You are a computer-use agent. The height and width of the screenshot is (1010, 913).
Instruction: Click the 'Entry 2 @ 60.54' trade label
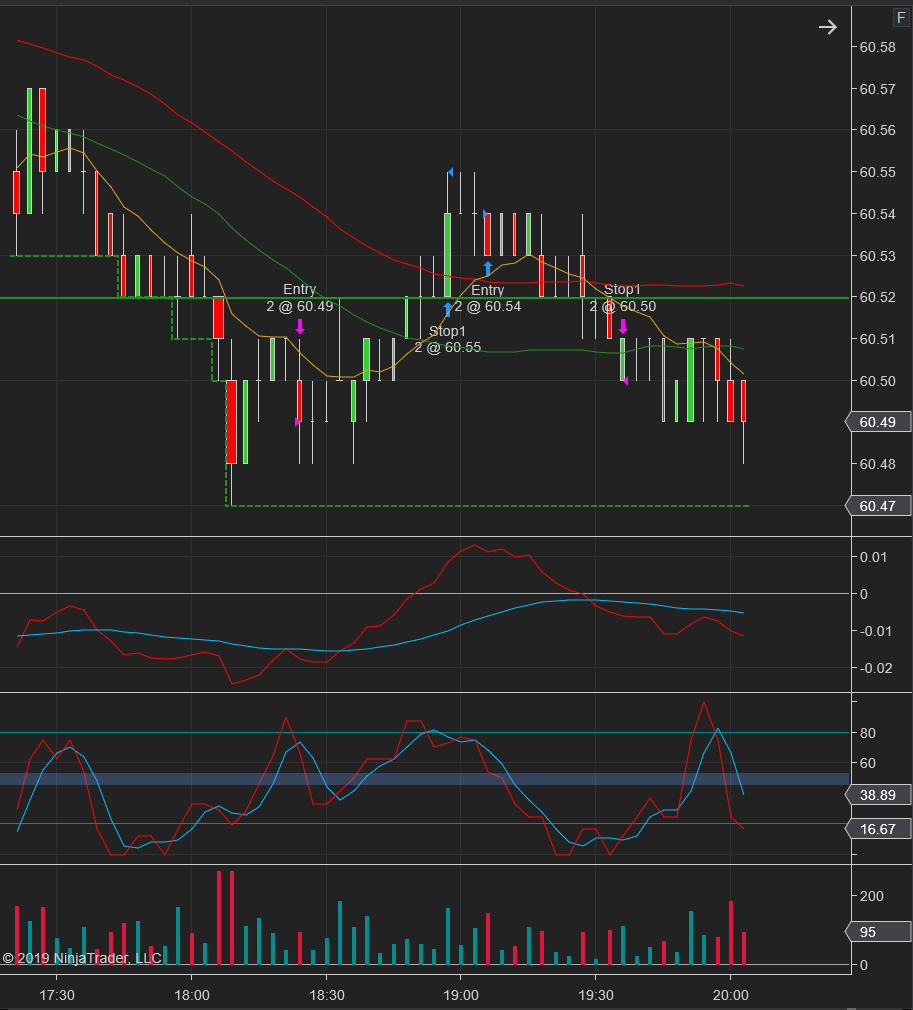(x=488, y=298)
